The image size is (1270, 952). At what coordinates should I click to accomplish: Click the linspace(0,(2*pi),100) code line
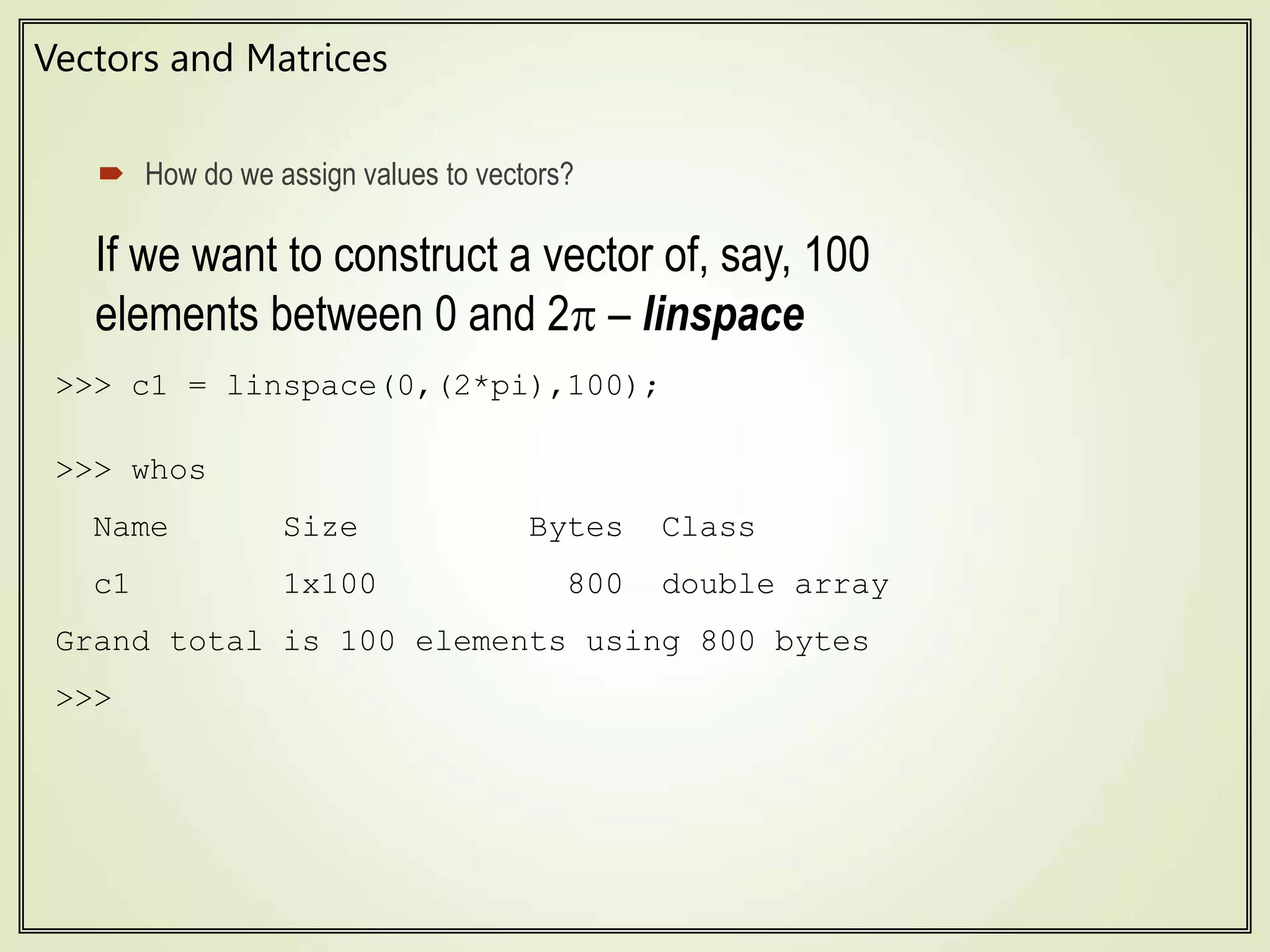442,386
